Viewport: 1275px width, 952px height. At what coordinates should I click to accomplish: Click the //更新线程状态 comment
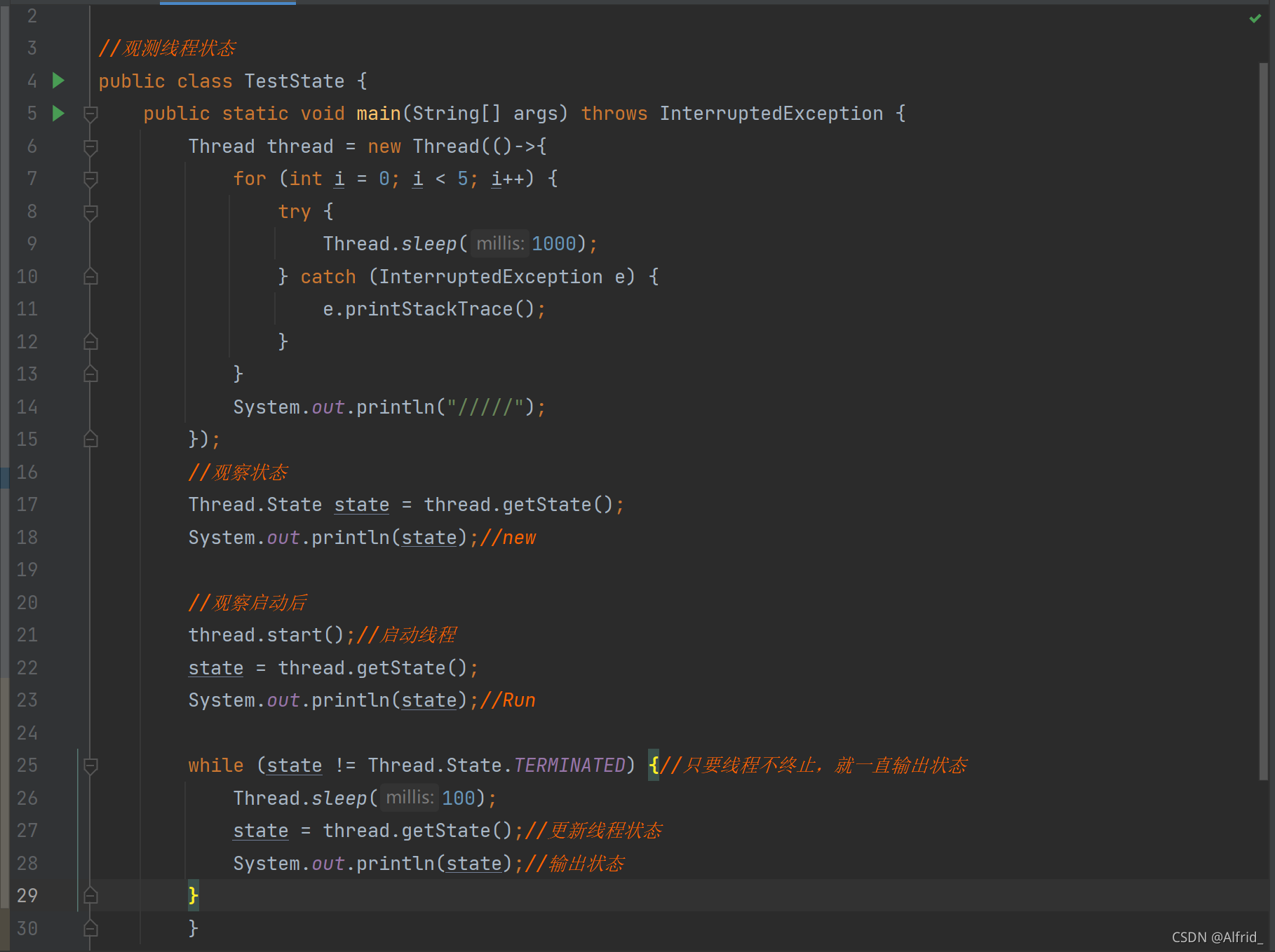[x=593, y=831]
